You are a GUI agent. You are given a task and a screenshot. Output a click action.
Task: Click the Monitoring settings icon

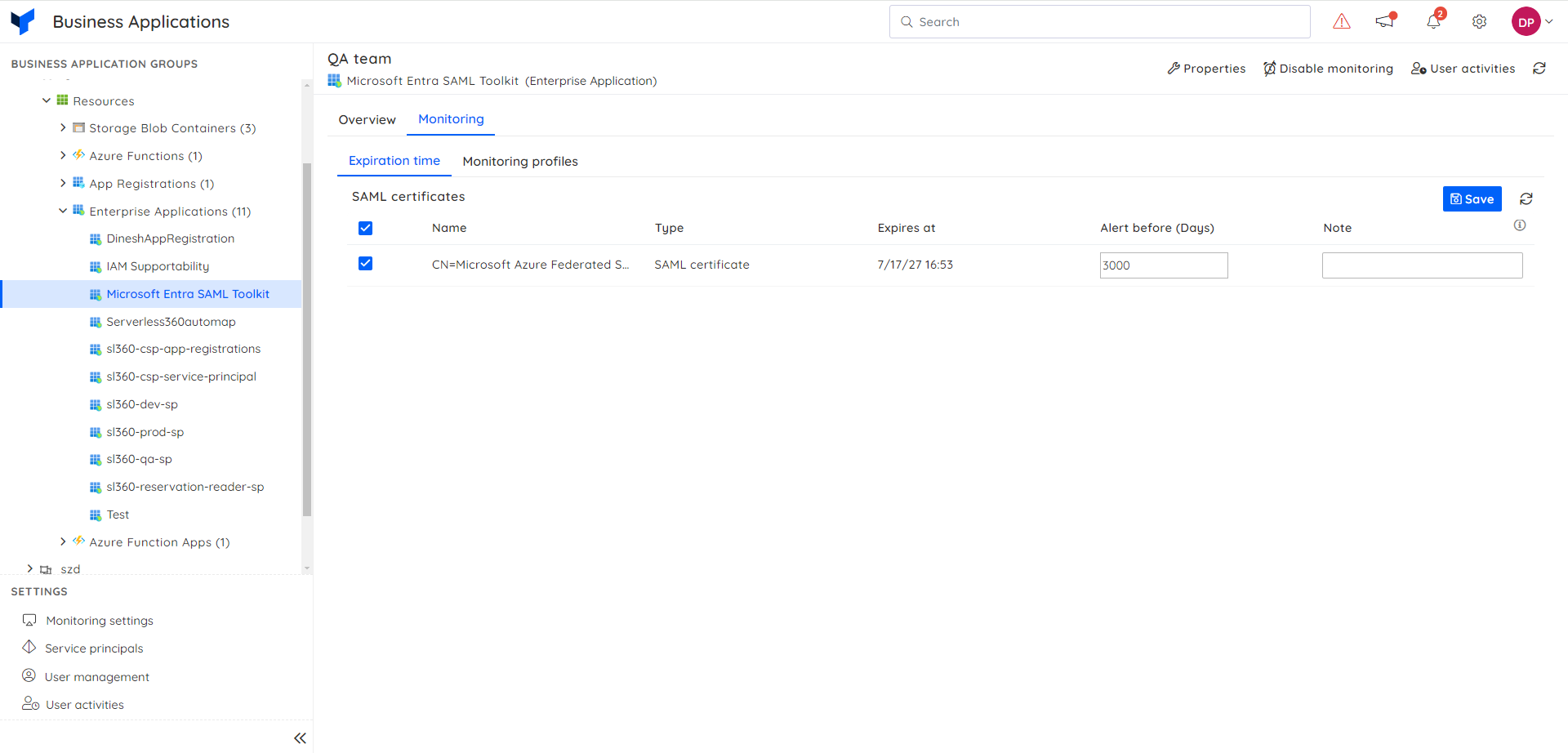tap(29, 620)
